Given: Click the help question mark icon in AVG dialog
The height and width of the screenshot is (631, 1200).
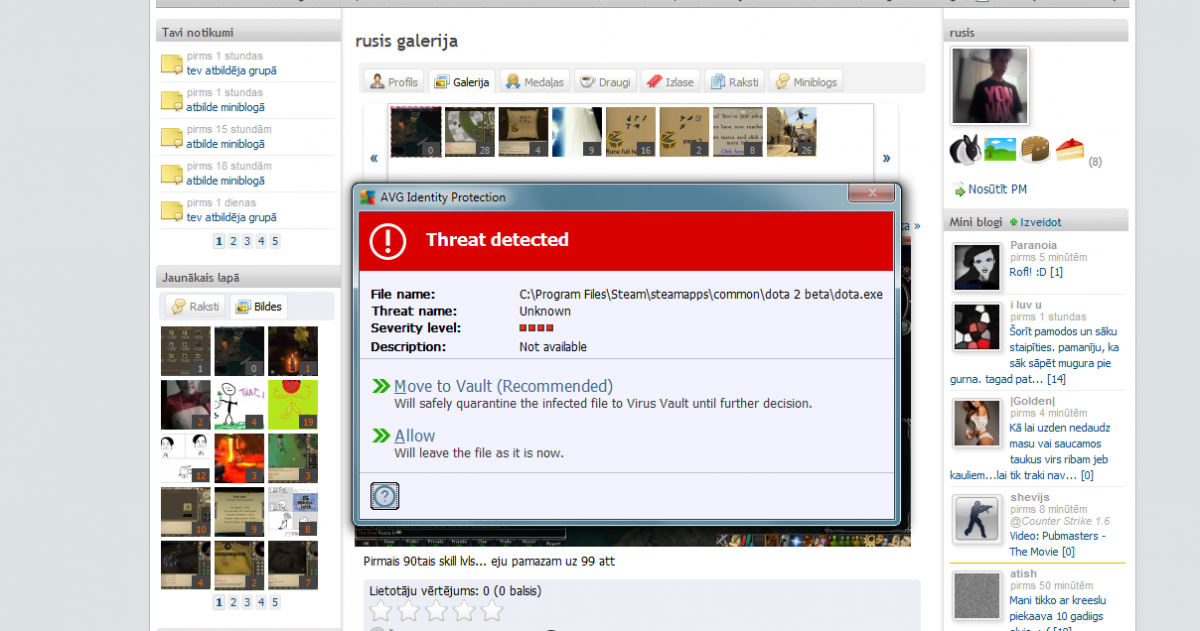Looking at the screenshot, I should click(x=385, y=495).
